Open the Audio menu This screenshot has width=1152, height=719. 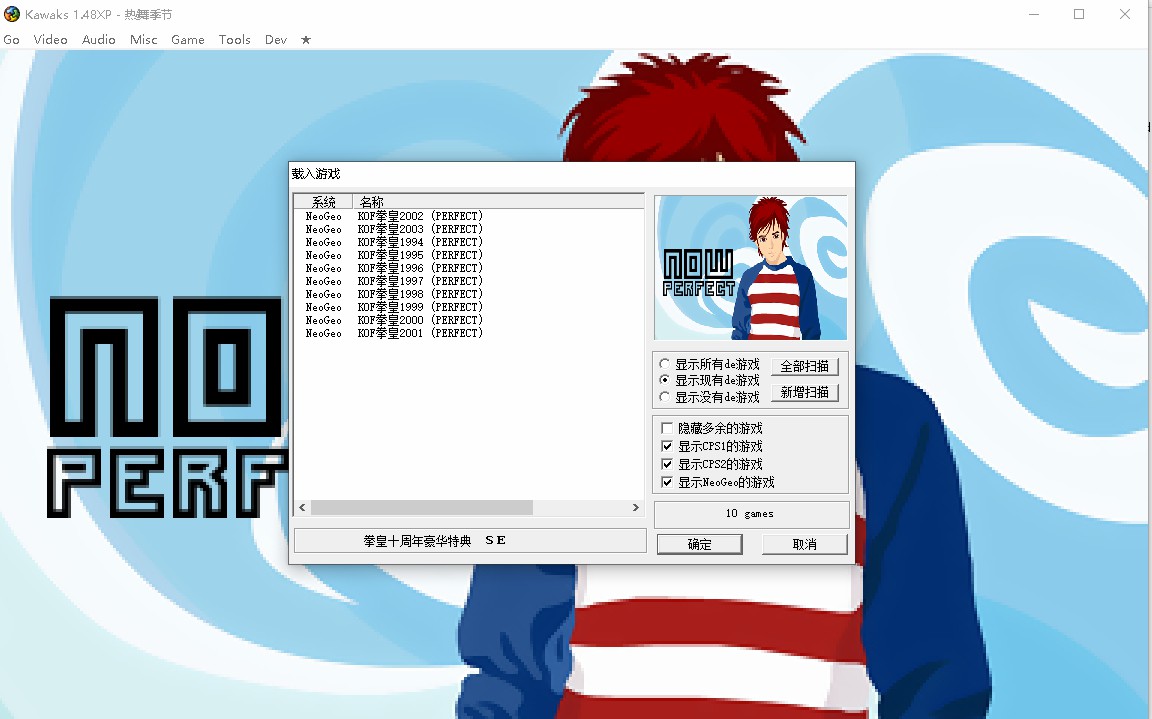98,40
